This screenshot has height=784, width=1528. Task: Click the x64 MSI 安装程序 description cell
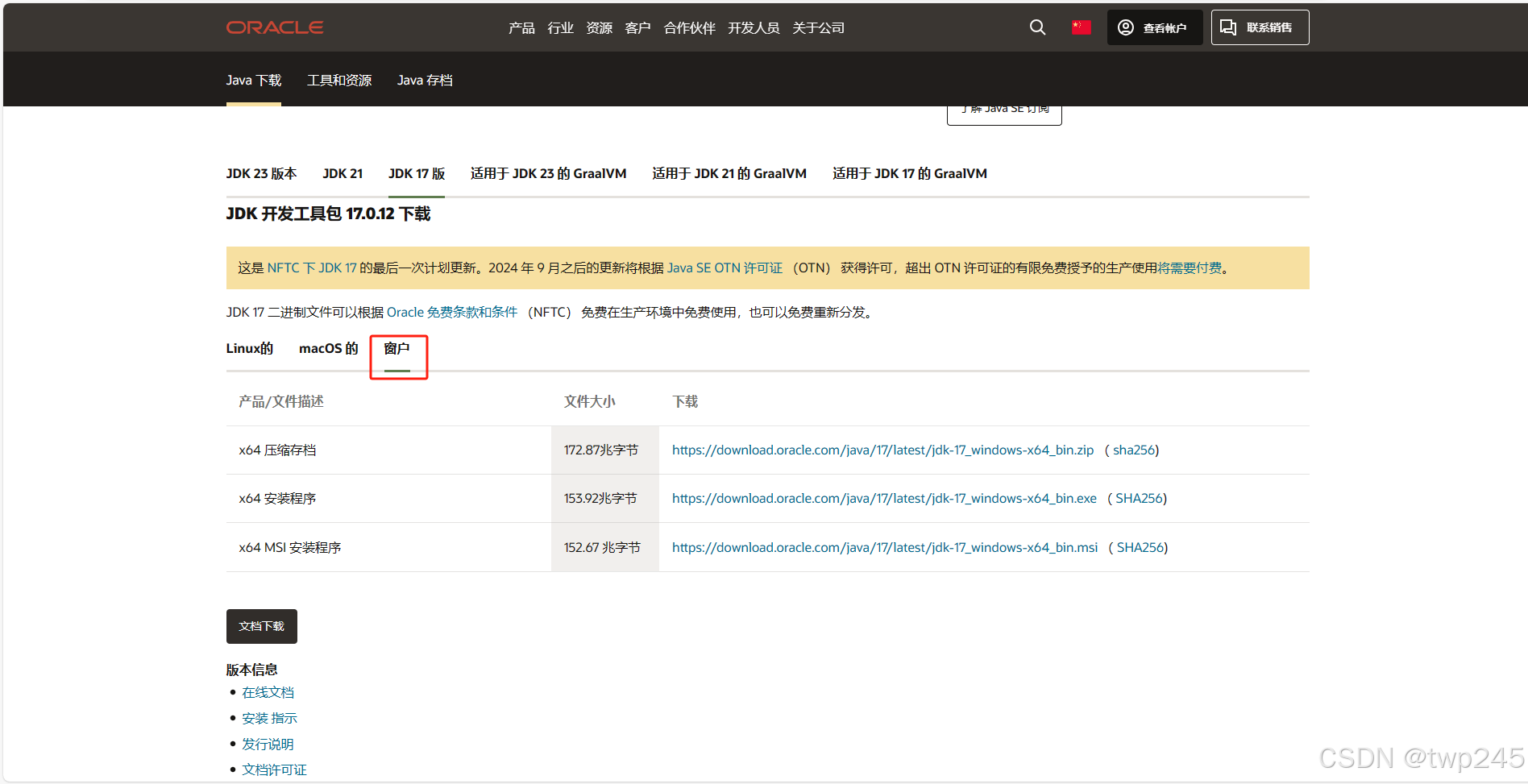pyautogui.click(x=388, y=547)
